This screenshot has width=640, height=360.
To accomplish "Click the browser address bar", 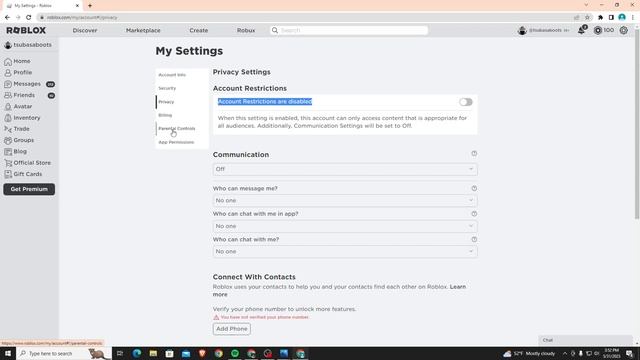I will tap(306, 18).
